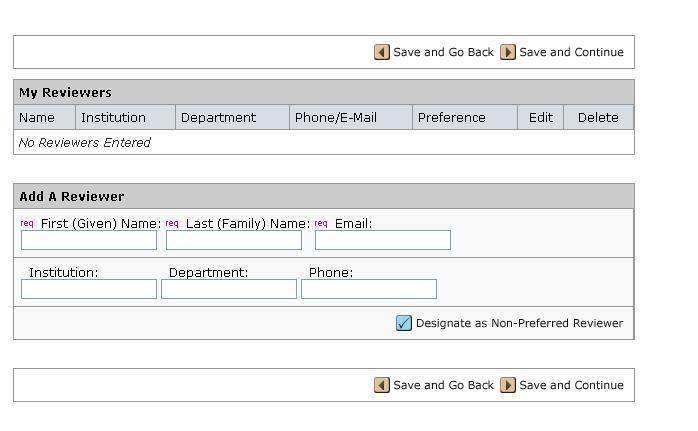Click the Preference column header
The height and width of the screenshot is (431, 698).
click(452, 117)
